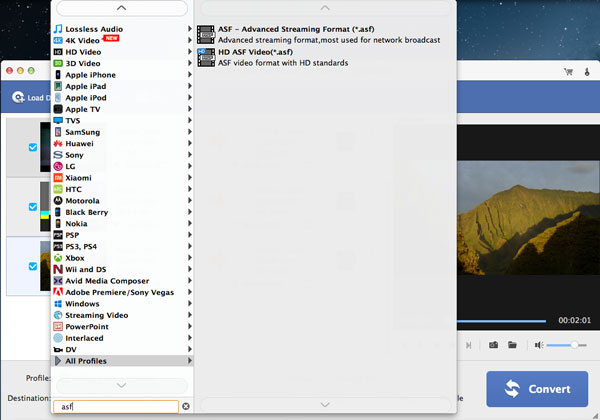
Task: Click the Apple iPad device icon
Action: [58, 86]
